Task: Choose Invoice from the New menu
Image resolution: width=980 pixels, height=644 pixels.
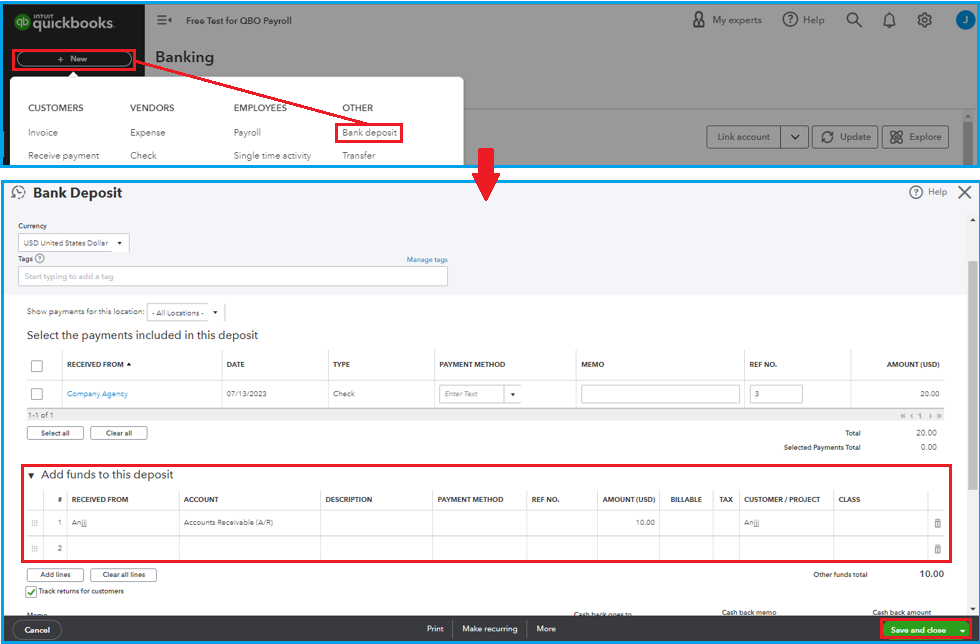Action: click(42, 133)
